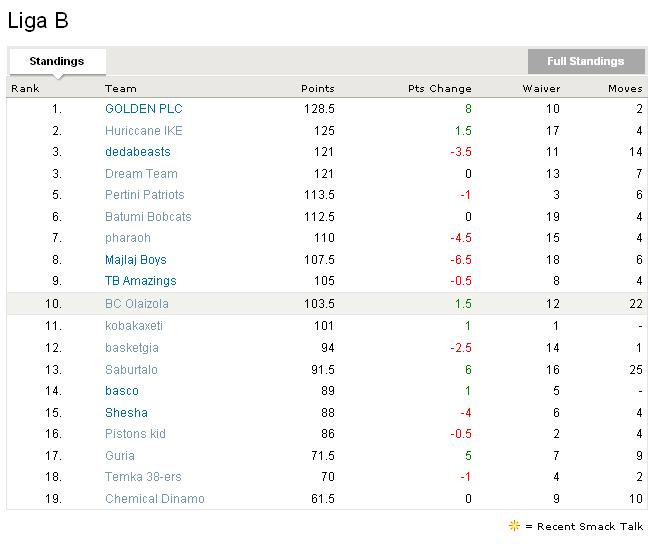Click Pertini Patriots team name

tap(144, 195)
